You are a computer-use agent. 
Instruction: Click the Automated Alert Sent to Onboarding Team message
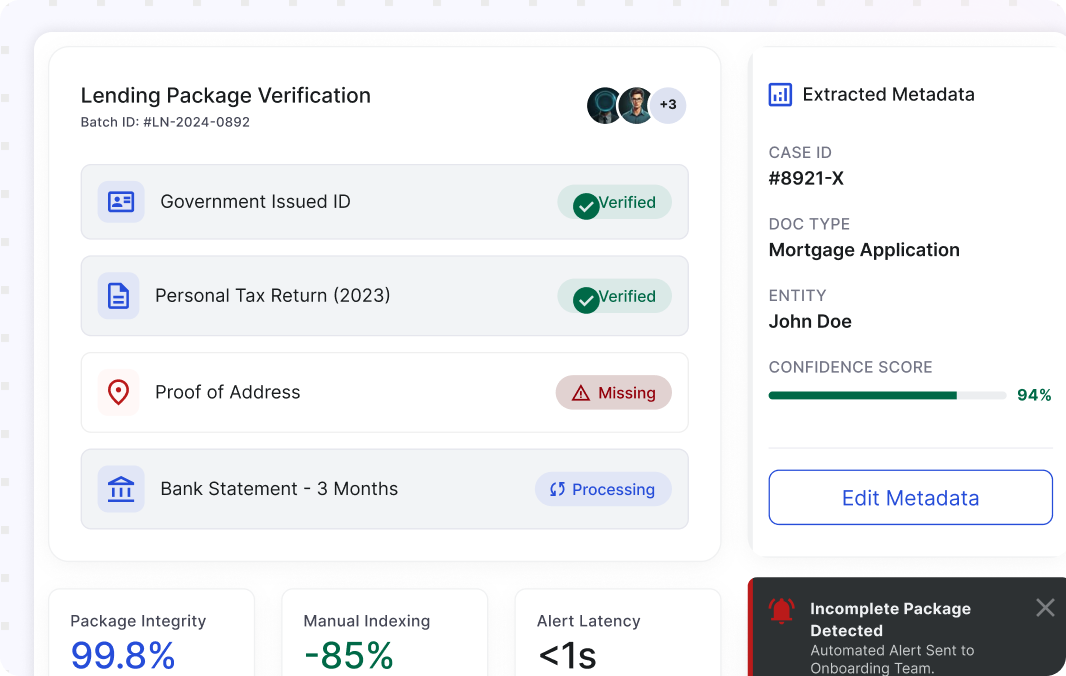[892, 659]
